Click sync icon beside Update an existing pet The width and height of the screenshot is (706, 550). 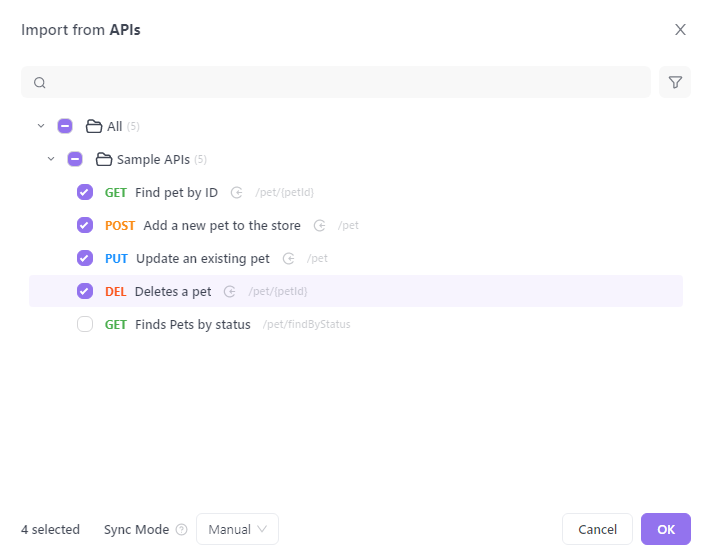tap(289, 258)
